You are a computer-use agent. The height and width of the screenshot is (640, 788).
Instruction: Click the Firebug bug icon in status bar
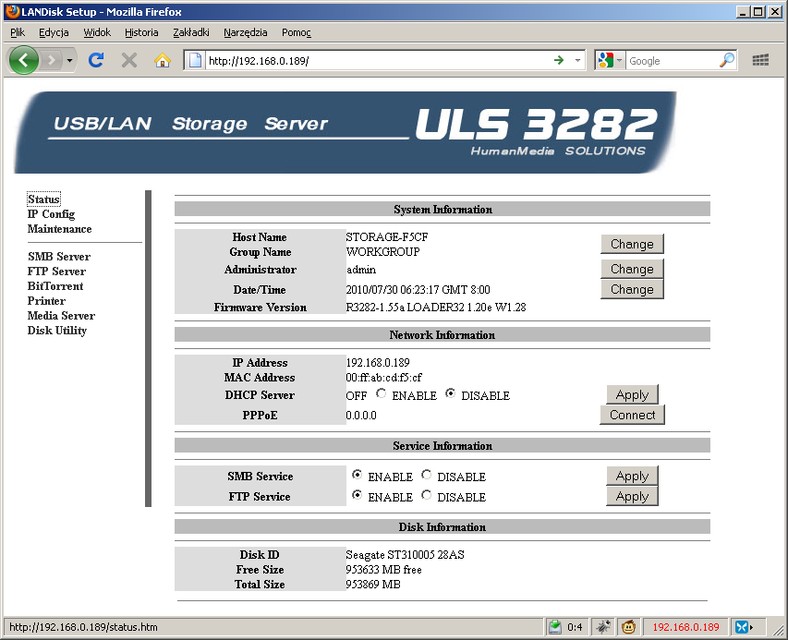(602, 627)
